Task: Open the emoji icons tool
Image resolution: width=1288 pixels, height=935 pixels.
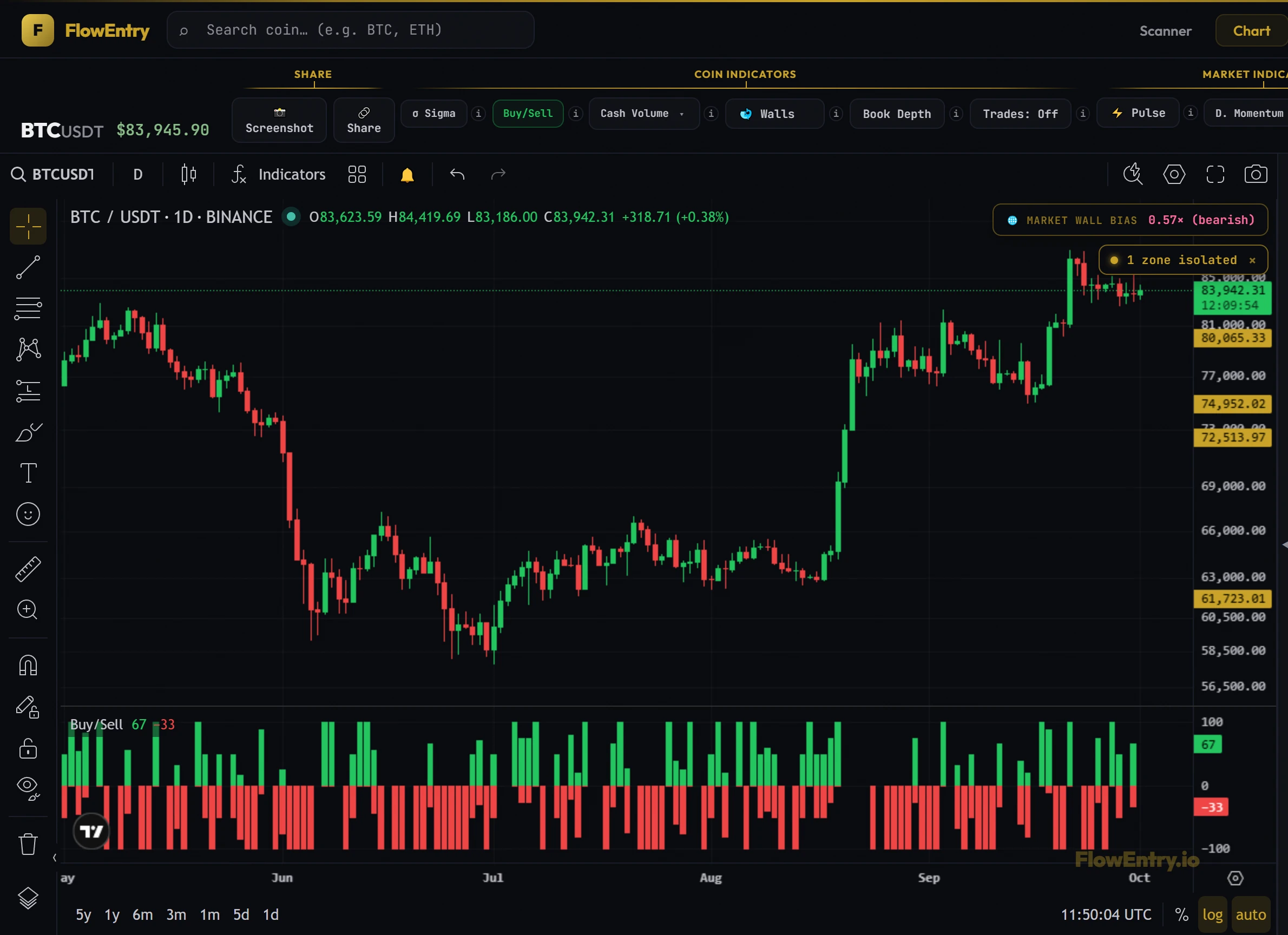Action: click(x=28, y=515)
